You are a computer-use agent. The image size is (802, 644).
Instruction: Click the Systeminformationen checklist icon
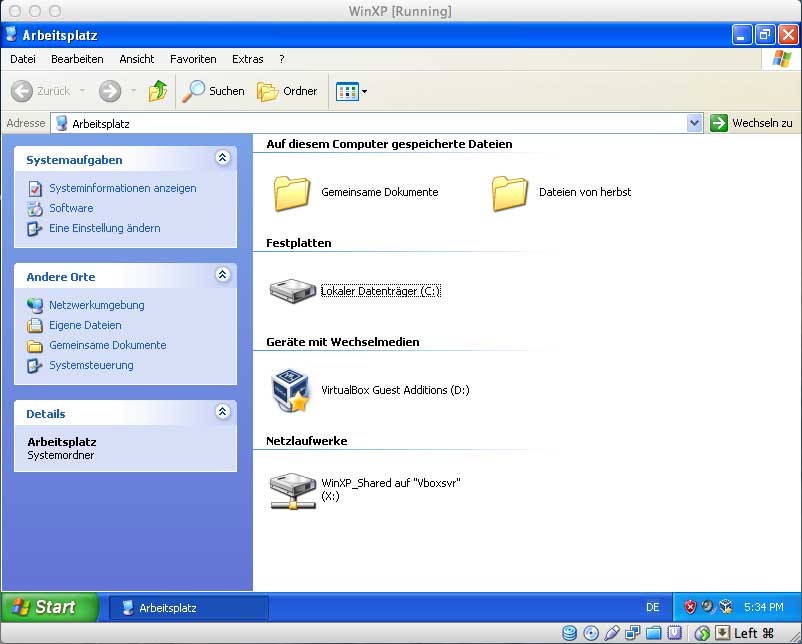coord(35,189)
